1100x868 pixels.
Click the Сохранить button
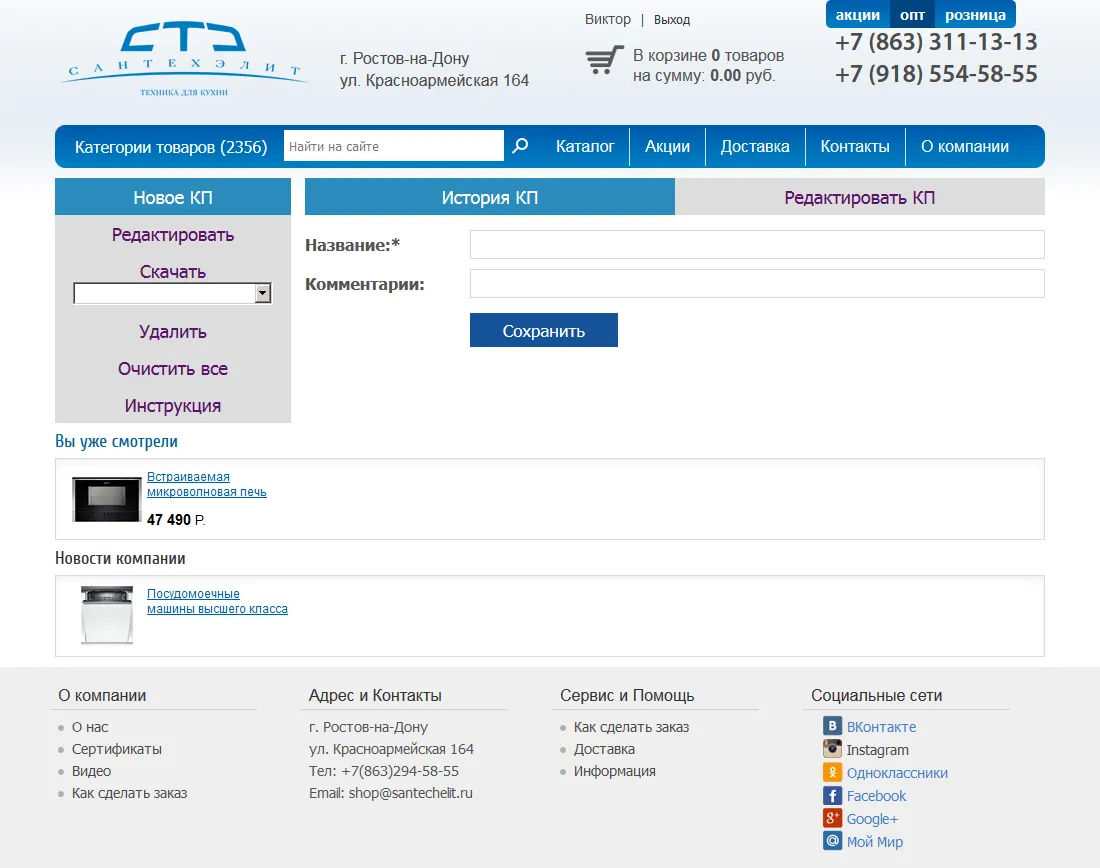(x=544, y=330)
